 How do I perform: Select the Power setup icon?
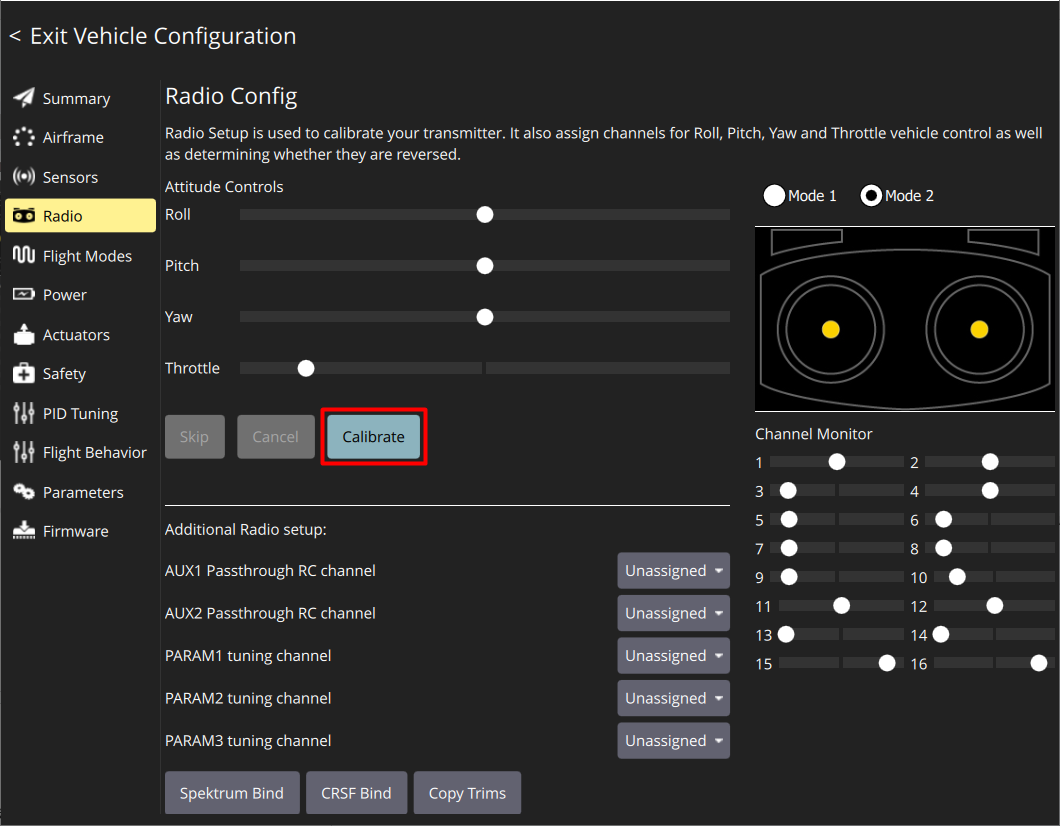(x=23, y=294)
